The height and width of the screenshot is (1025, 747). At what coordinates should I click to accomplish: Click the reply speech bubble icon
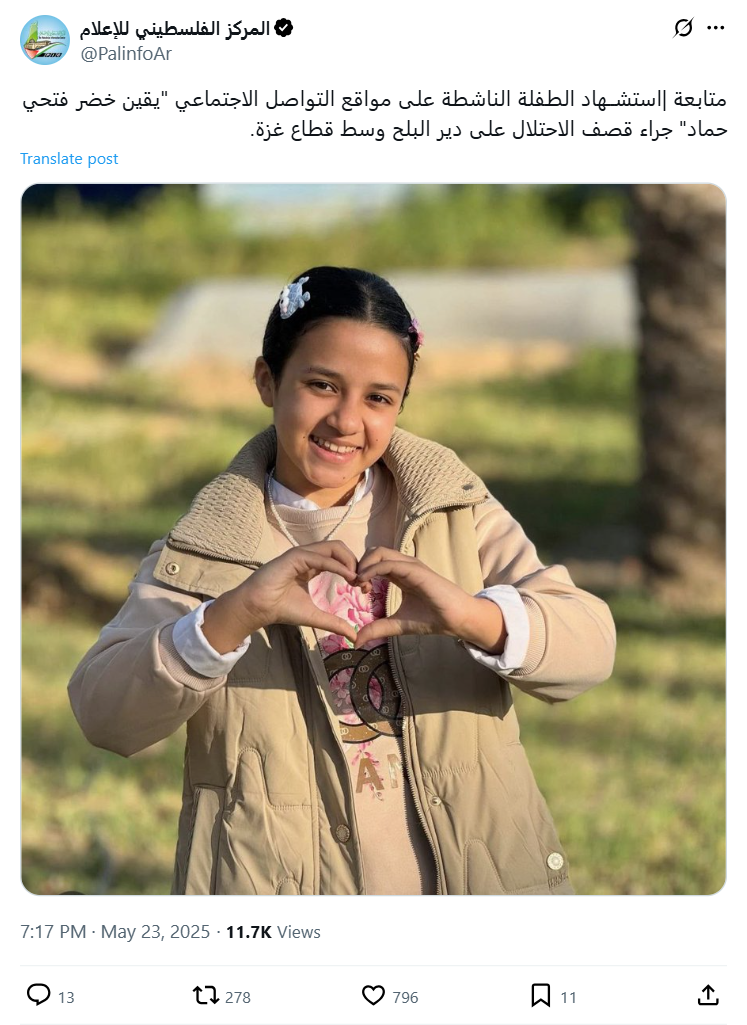(39, 996)
